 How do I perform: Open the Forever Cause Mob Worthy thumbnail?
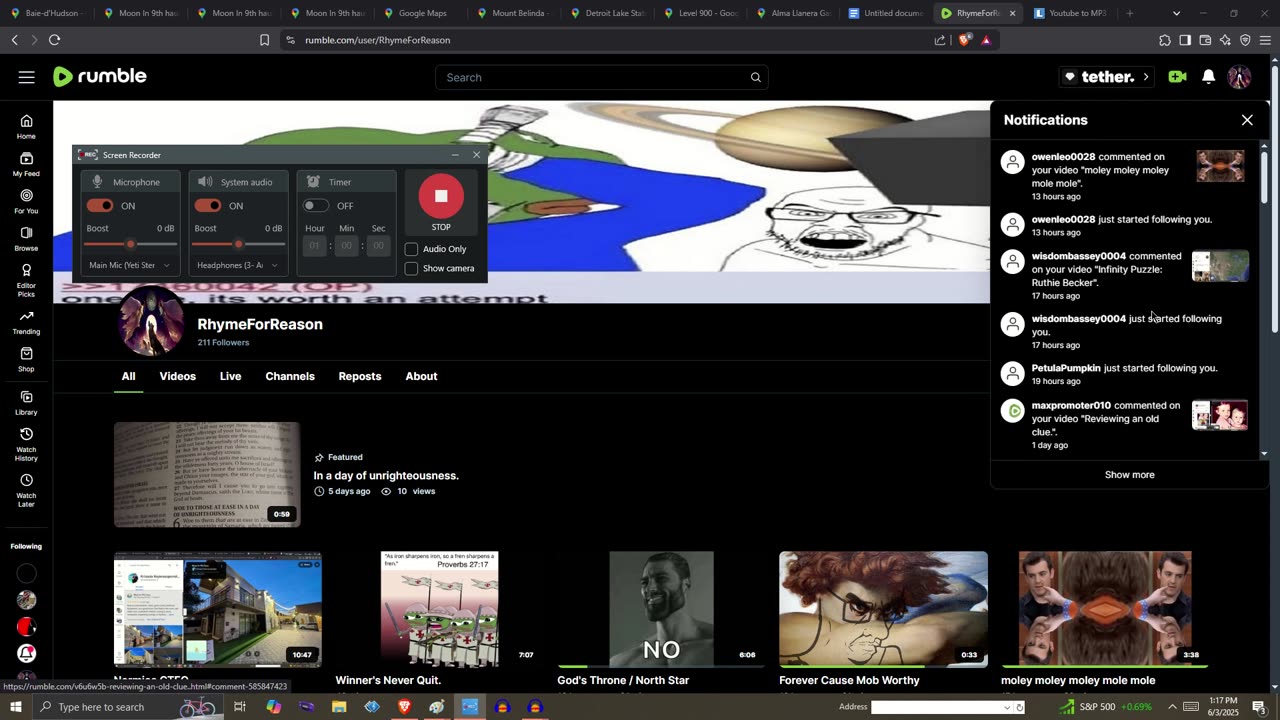click(x=883, y=609)
